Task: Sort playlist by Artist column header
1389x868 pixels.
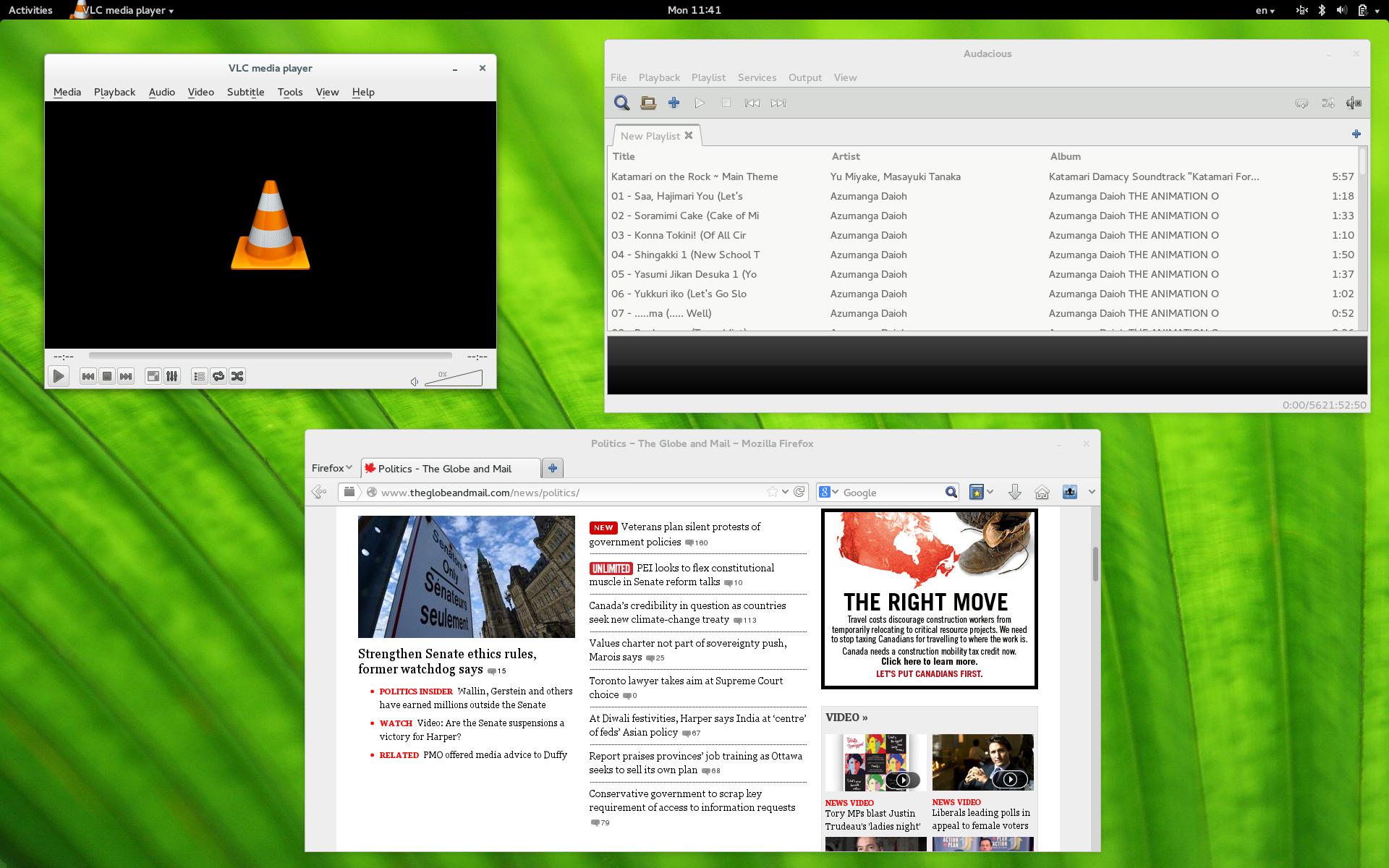Action: [x=846, y=156]
